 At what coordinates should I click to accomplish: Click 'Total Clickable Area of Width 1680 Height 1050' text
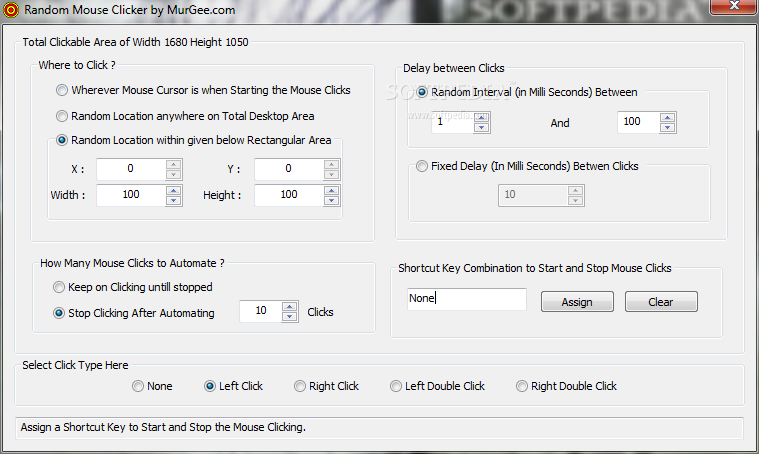136,42
